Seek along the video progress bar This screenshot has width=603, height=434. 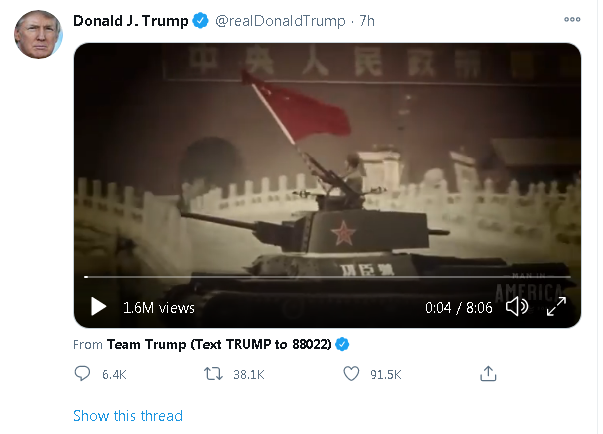click(327, 276)
